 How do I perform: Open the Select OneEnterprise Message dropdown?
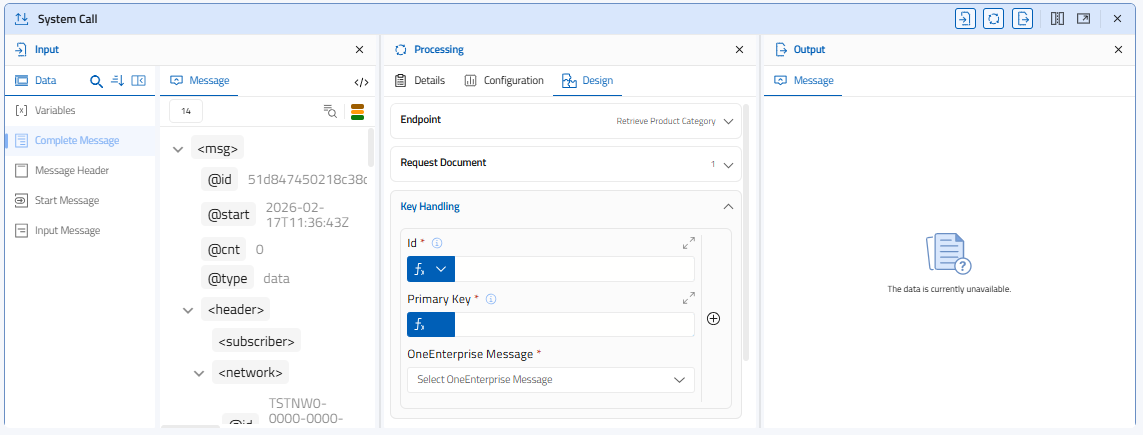pos(550,380)
